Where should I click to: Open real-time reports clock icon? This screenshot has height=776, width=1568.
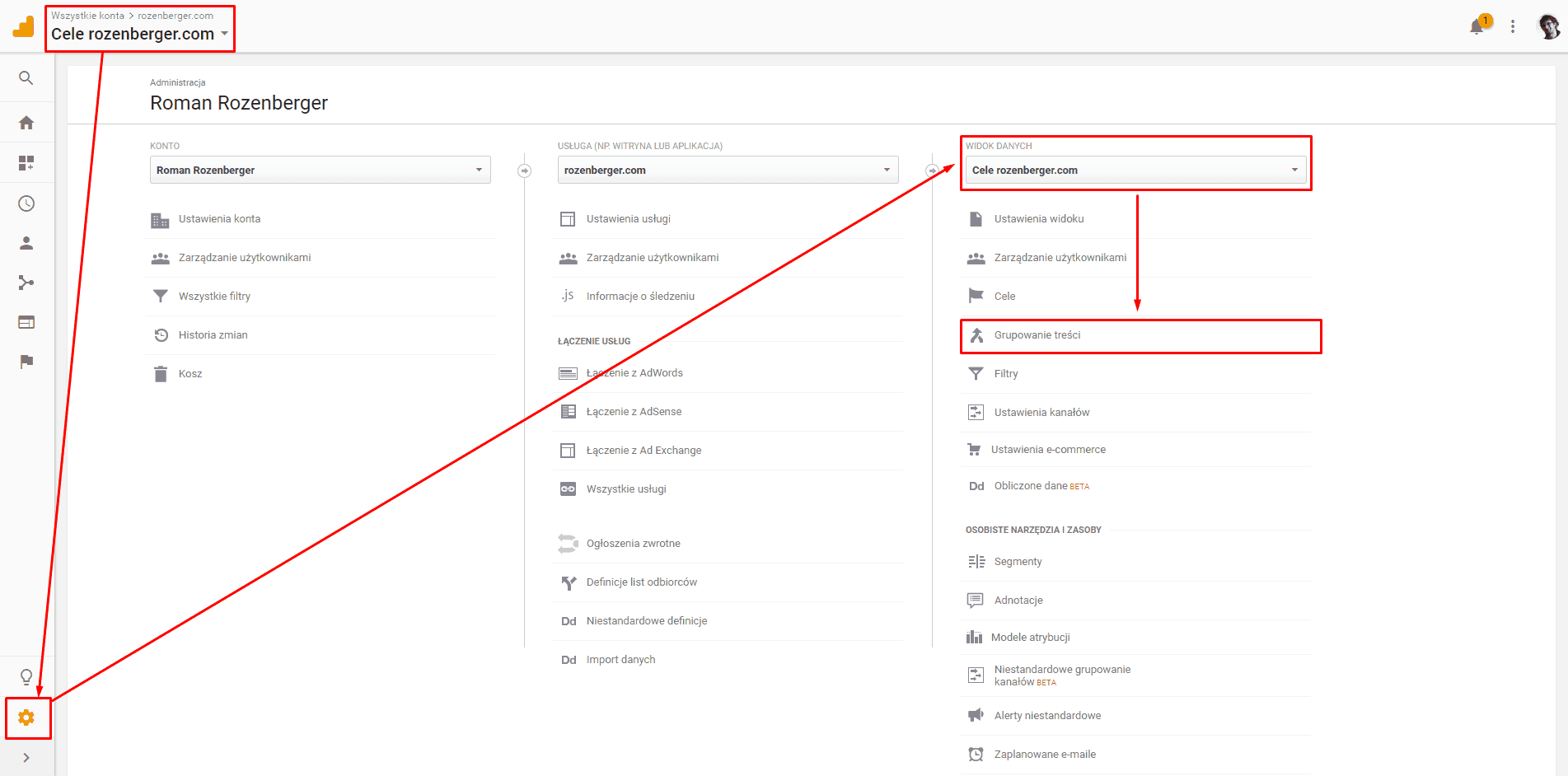[x=26, y=203]
